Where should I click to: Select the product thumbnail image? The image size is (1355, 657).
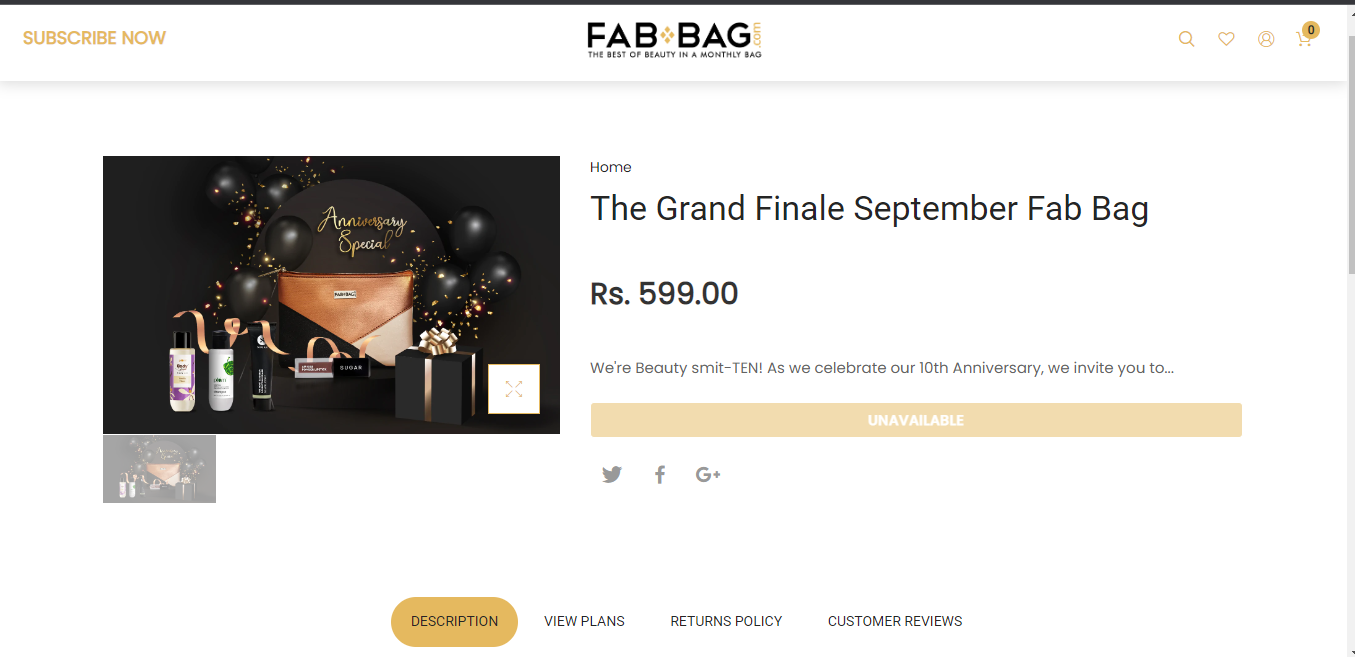point(159,469)
